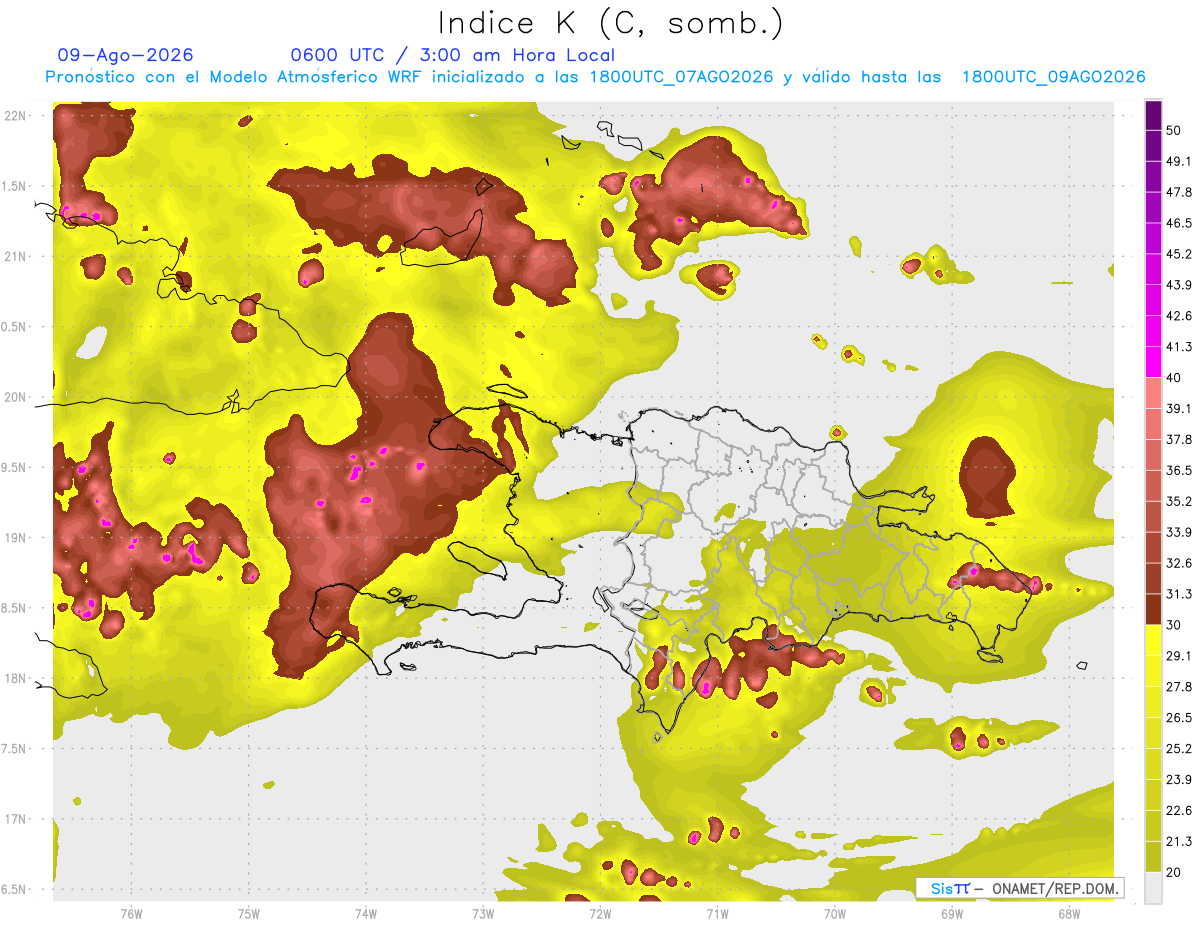
Task: Click the colorbar value "32.6"
Action: pos(1179,563)
